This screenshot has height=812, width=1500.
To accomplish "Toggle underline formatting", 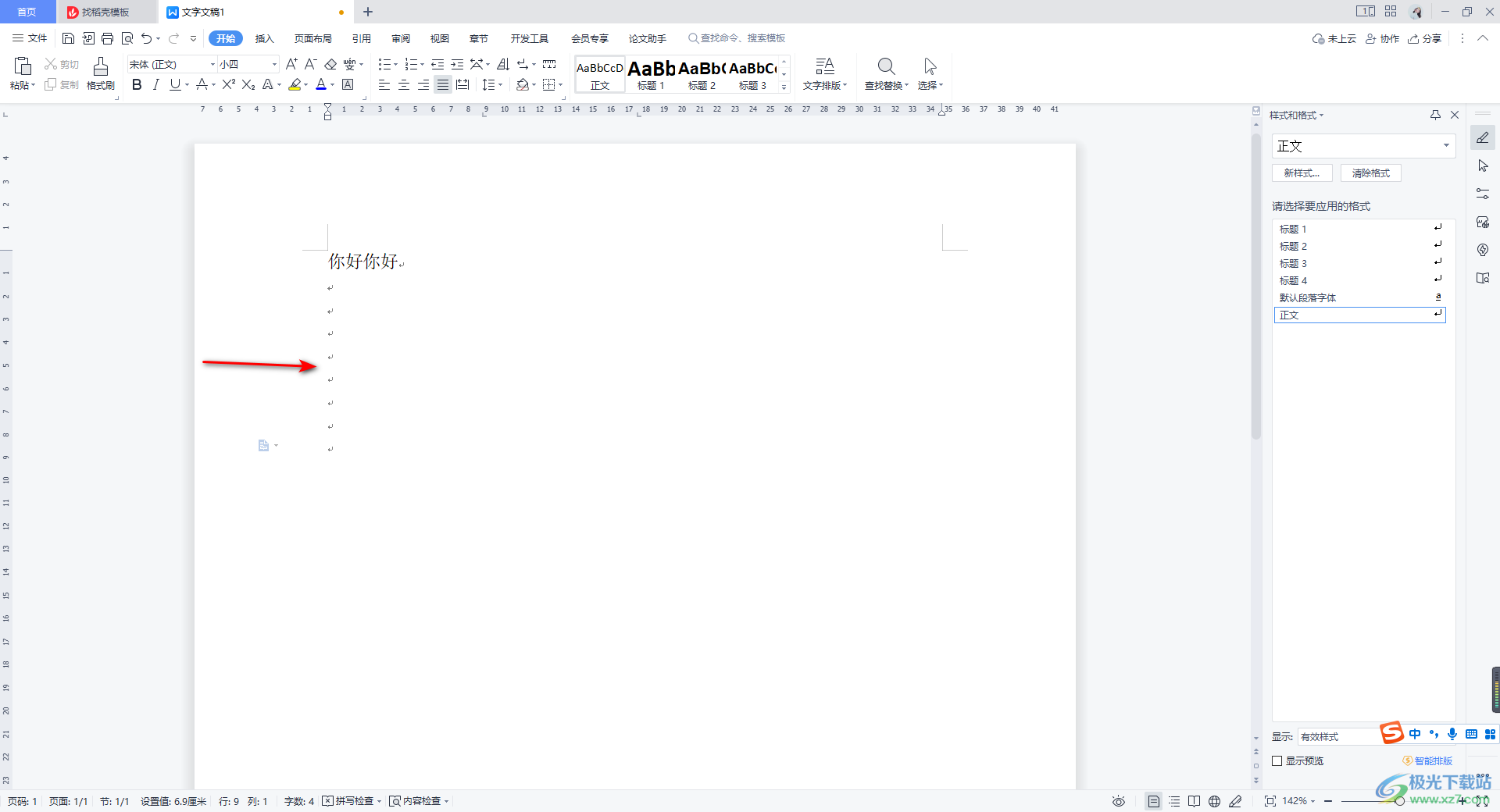I will coord(175,84).
